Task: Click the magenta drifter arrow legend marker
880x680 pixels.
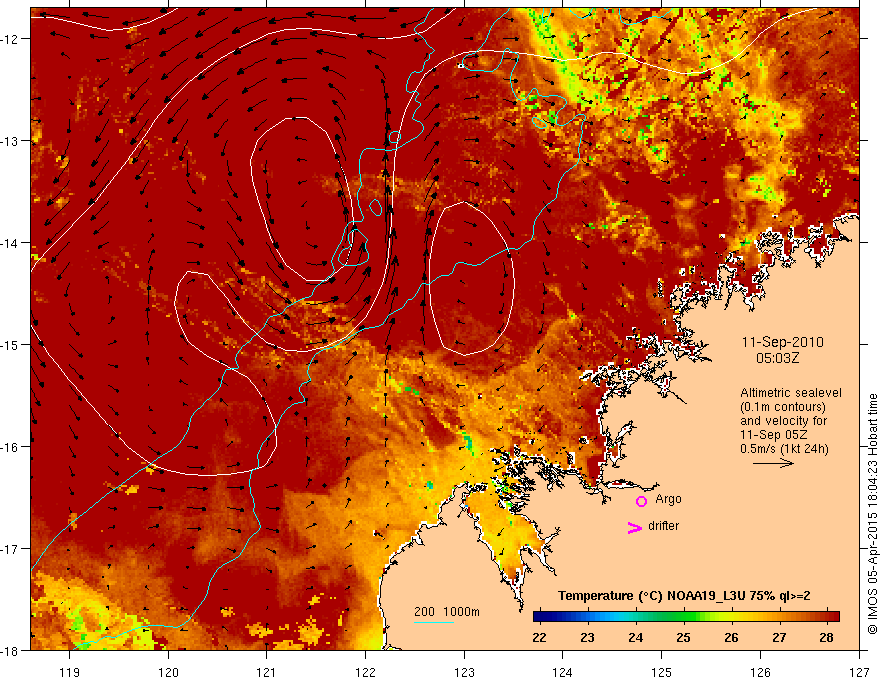Action: pos(635,527)
